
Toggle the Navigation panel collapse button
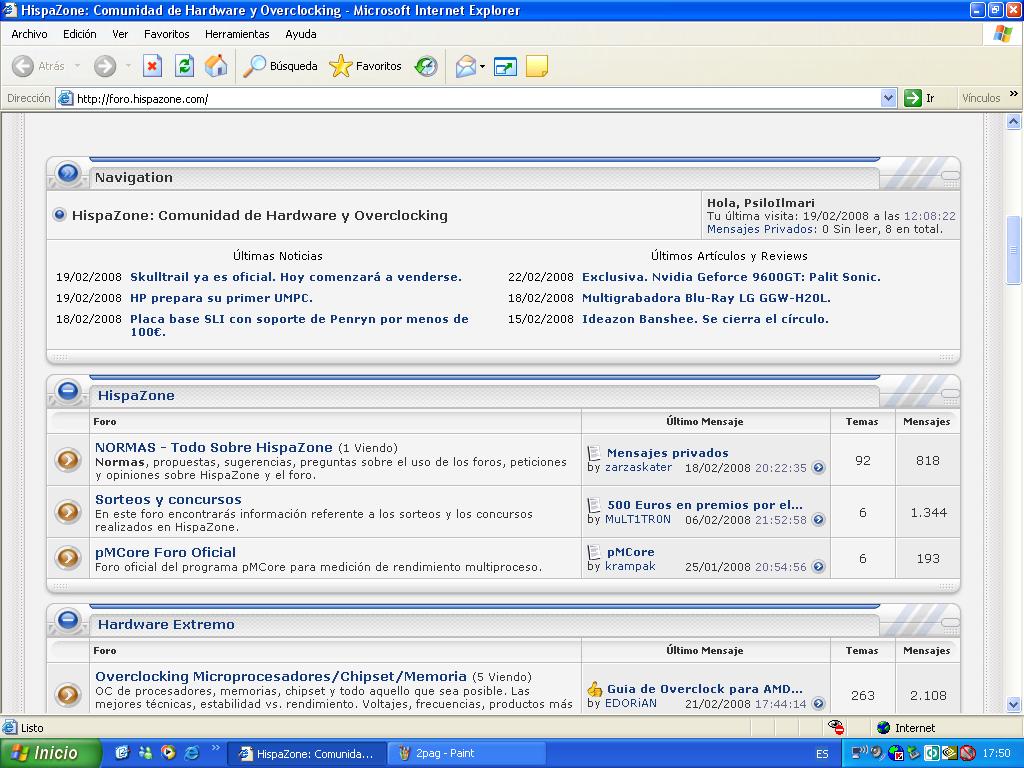pyautogui.click(x=68, y=173)
